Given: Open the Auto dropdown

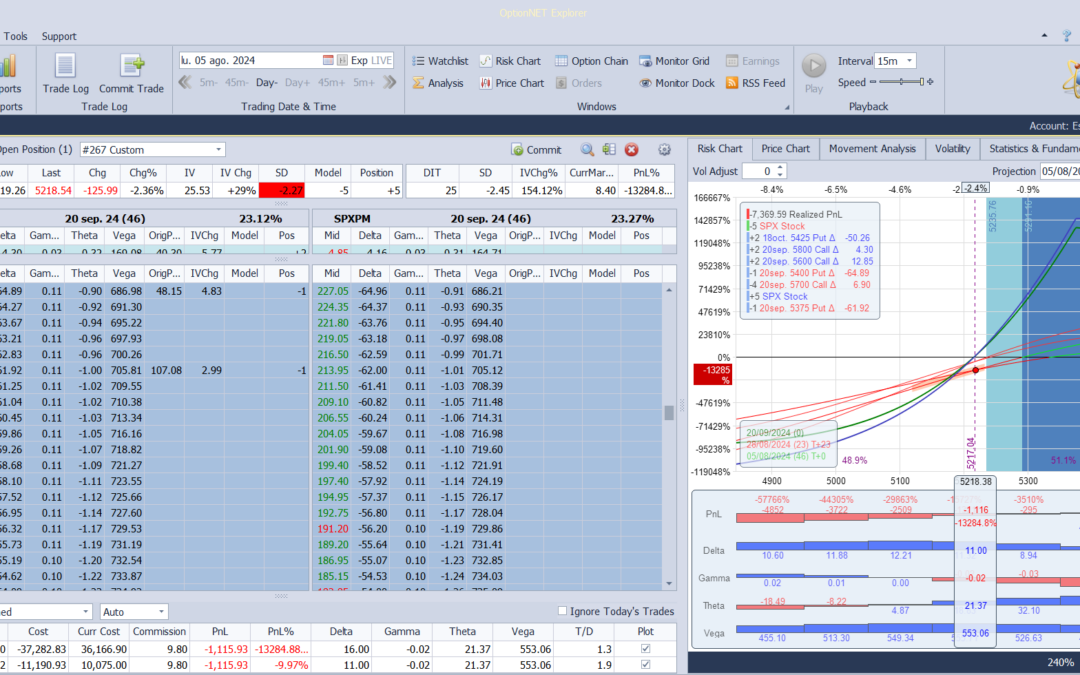Looking at the screenshot, I should point(161,611).
